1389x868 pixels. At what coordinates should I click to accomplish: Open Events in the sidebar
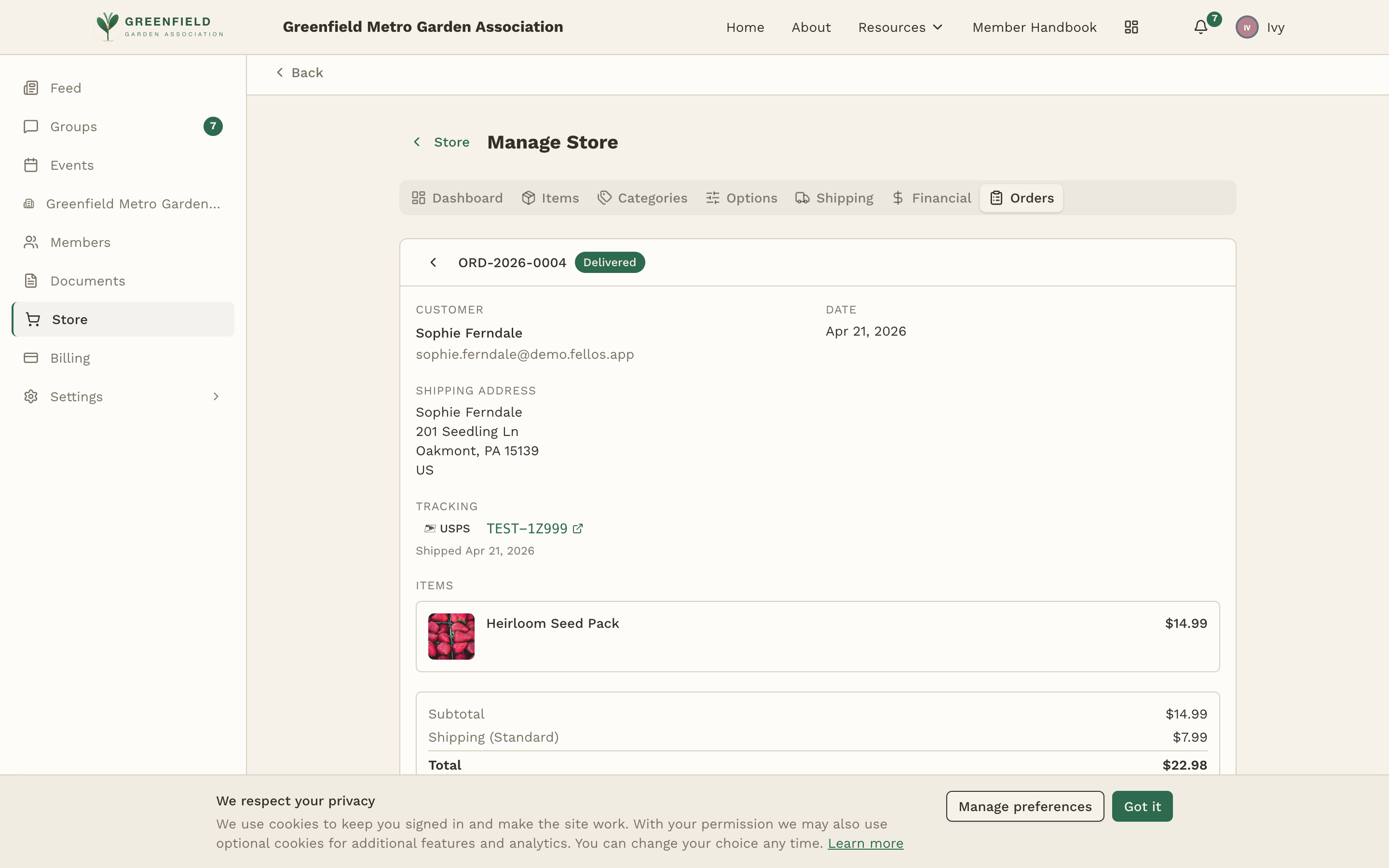pos(123,165)
